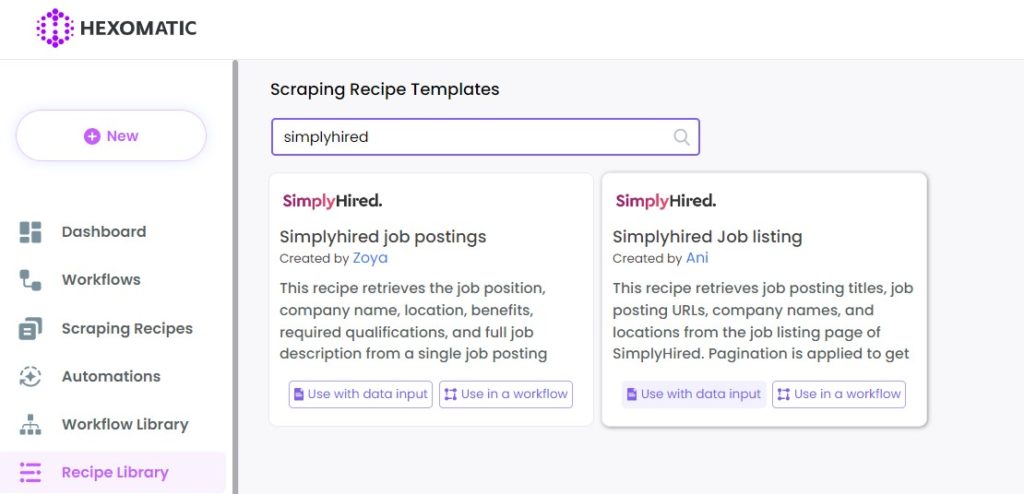
Task: Use job postings recipe in a workflow
Action: click(505, 394)
